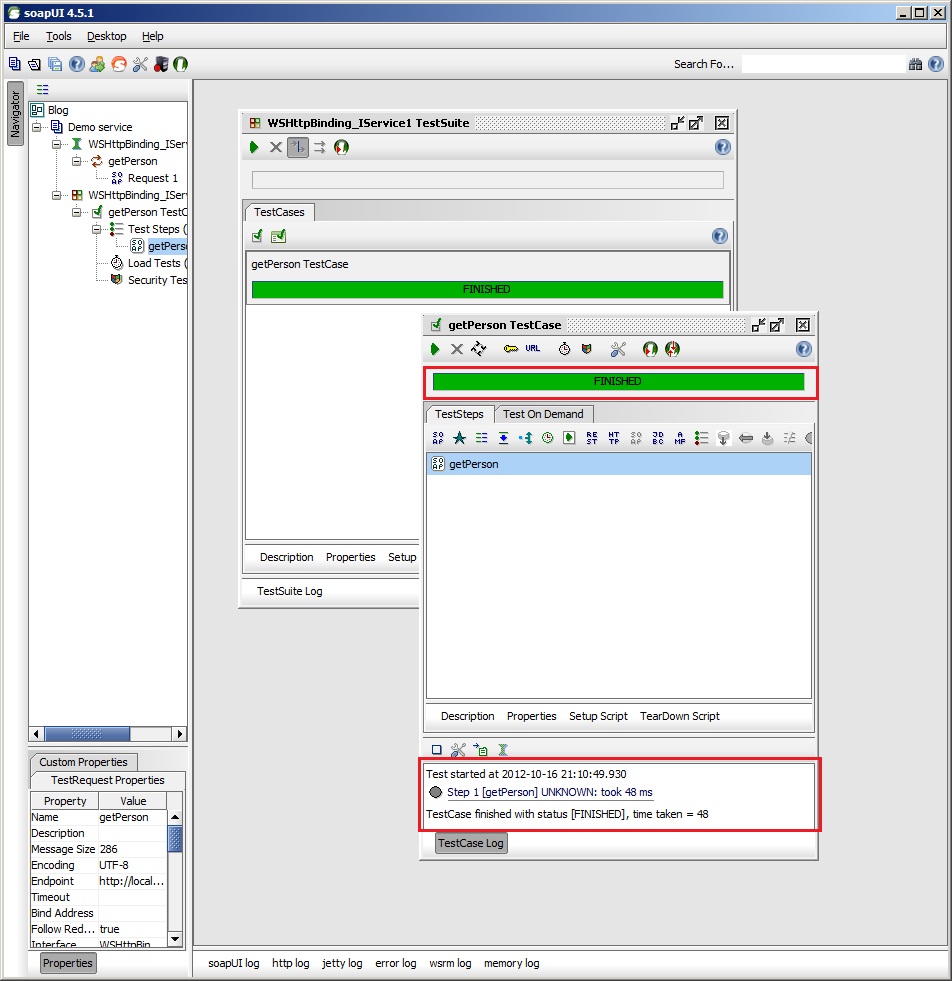Select the Custom Properties tab
The image size is (952, 981).
click(83, 762)
